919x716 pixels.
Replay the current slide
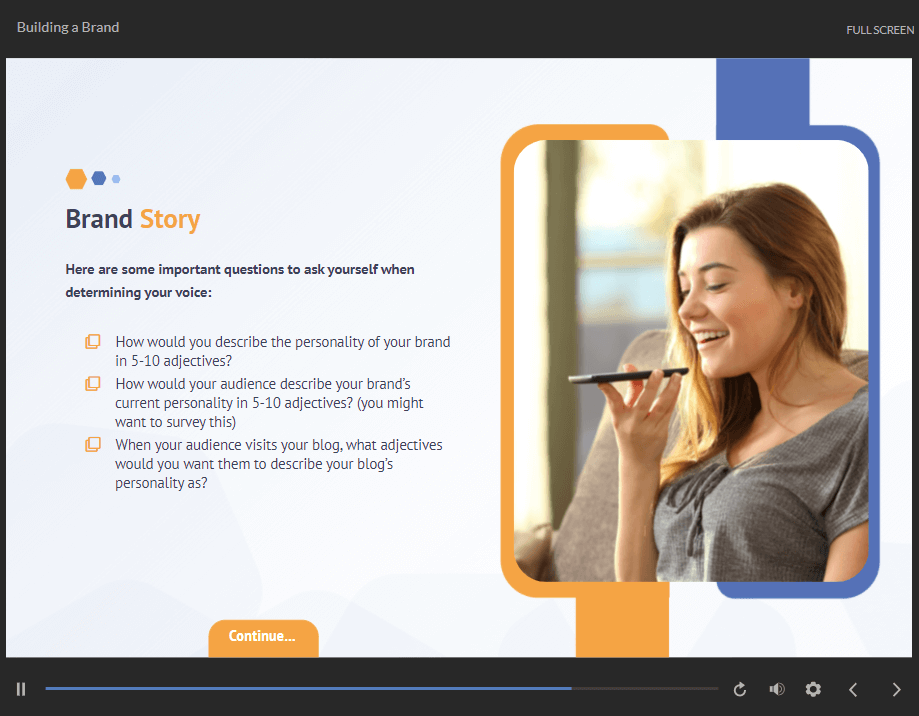tap(740, 689)
